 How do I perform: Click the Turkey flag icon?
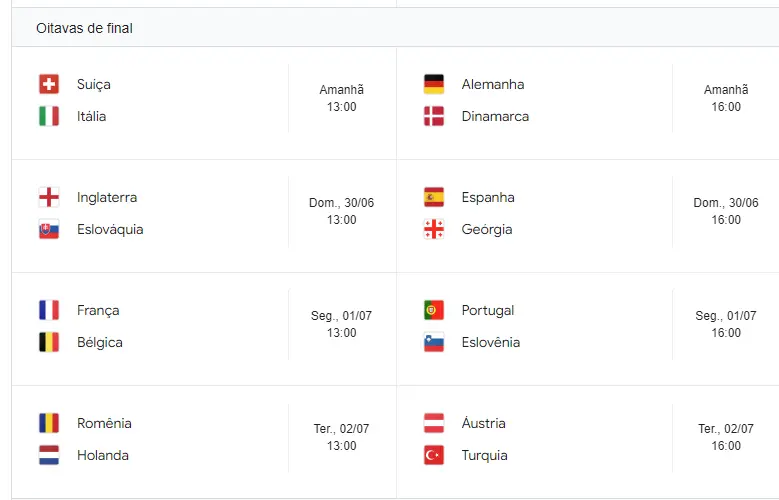coord(434,455)
